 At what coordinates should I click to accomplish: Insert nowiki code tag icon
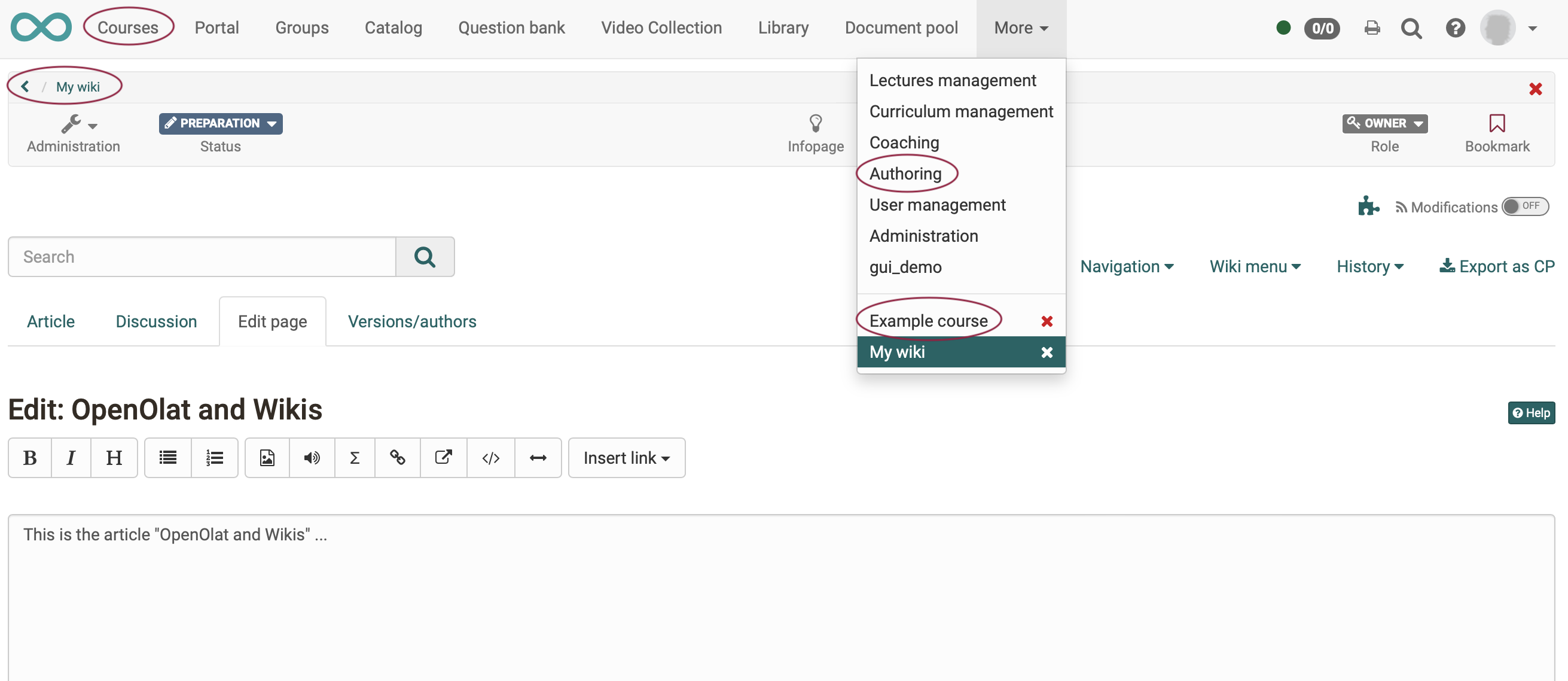coord(490,457)
